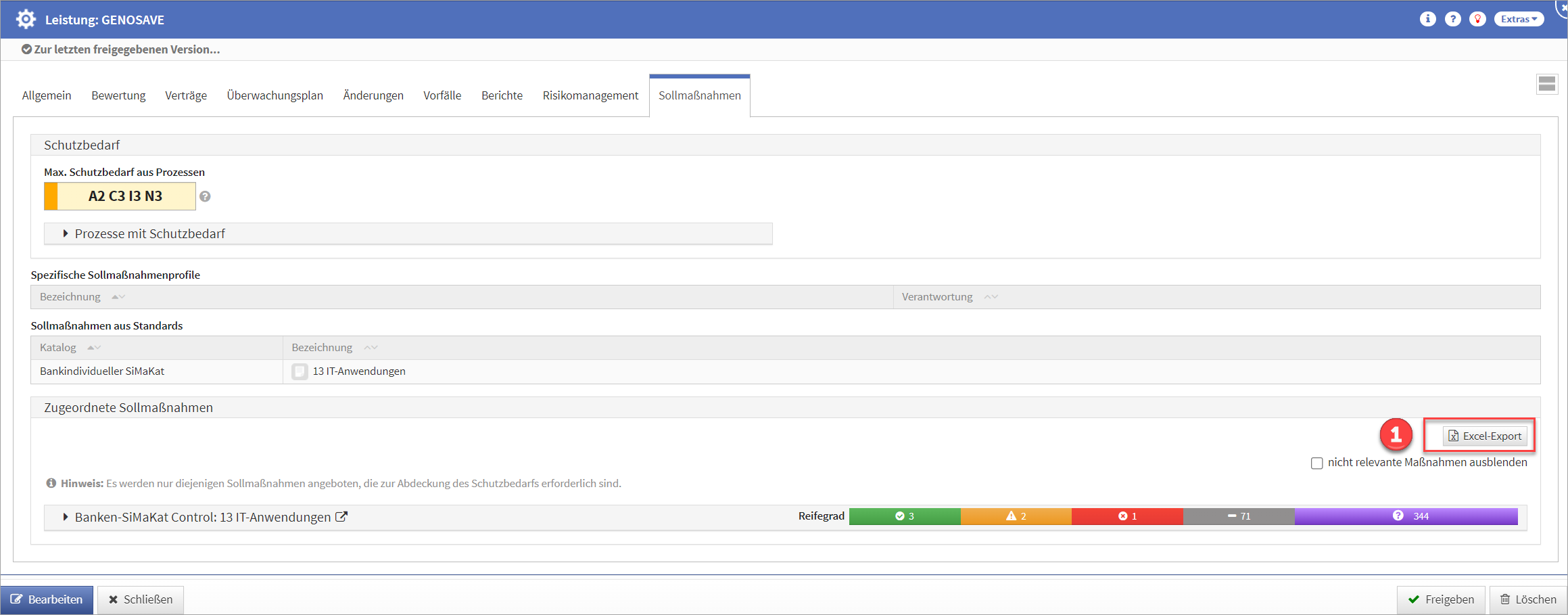Open external link icon next to Banken-SiMaKat Control
This screenshot has height=615, width=1568.
(x=342, y=517)
